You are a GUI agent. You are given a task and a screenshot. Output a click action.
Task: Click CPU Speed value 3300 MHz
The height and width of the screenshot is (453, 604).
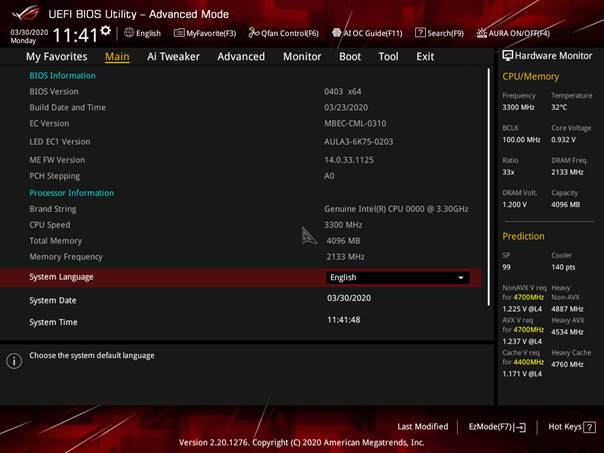point(343,225)
